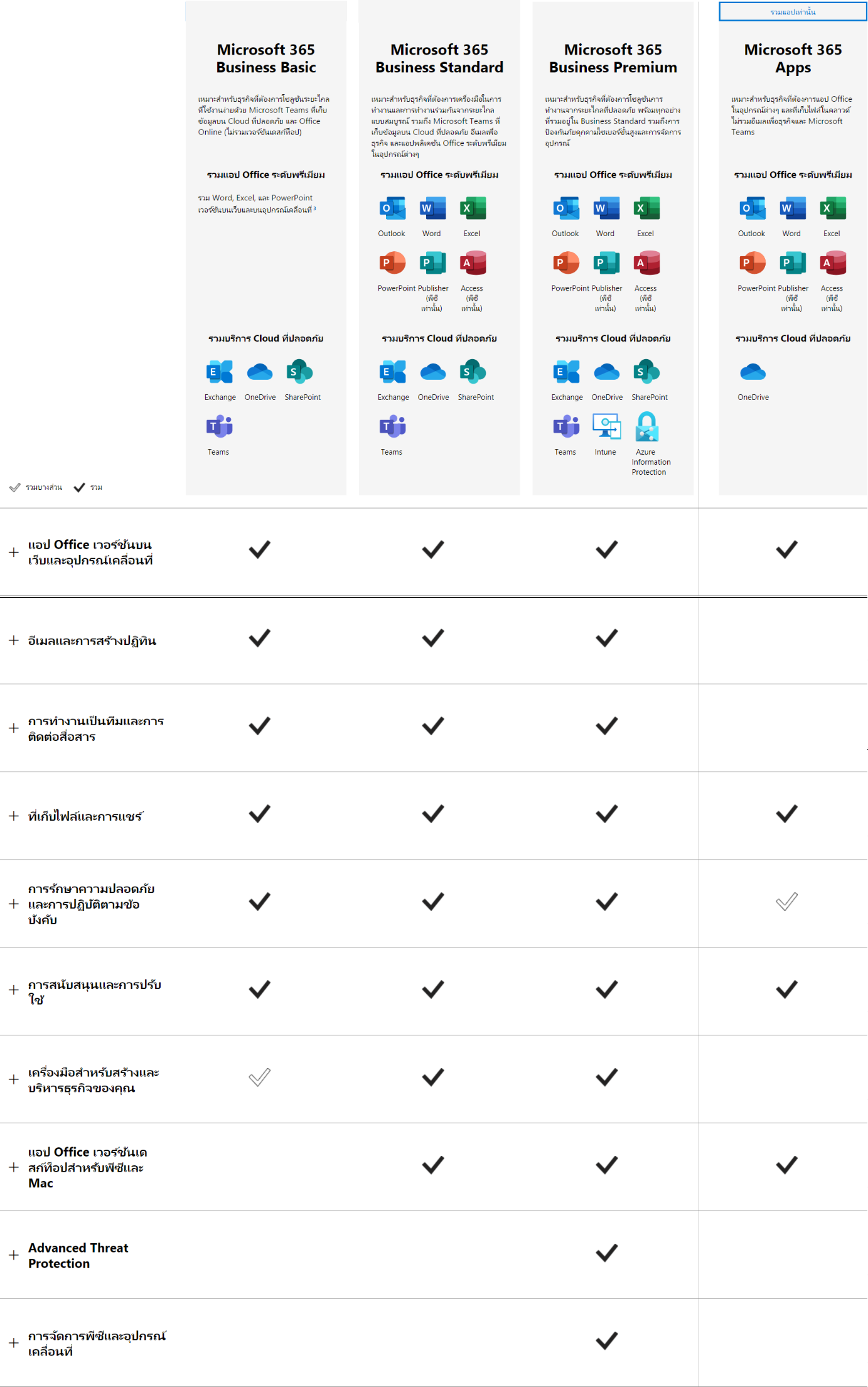Click the Exchange icon under Business Premium
The height and width of the screenshot is (1387, 868).
pyautogui.click(x=566, y=372)
